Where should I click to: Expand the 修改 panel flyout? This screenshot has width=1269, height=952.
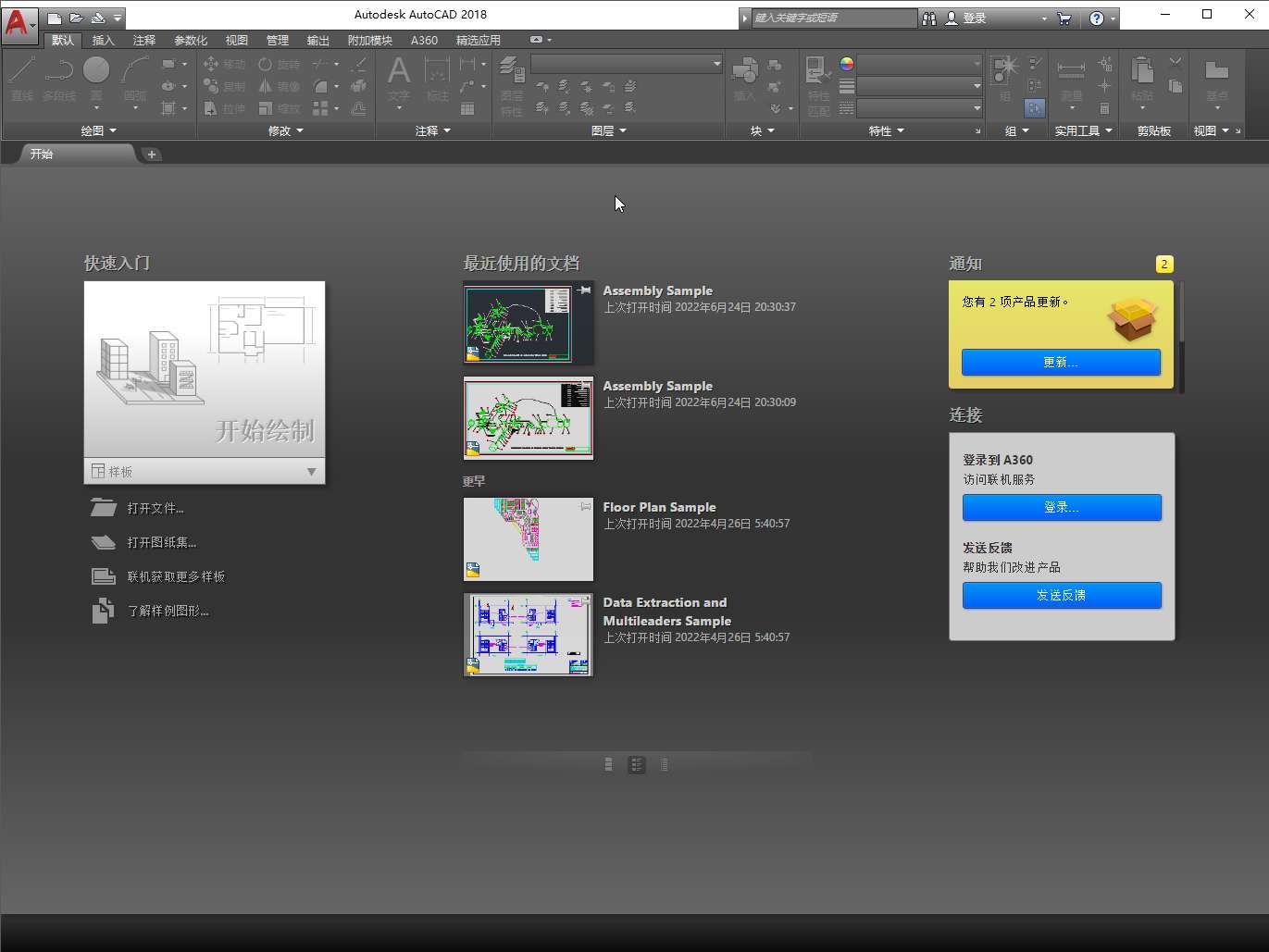pyautogui.click(x=286, y=130)
